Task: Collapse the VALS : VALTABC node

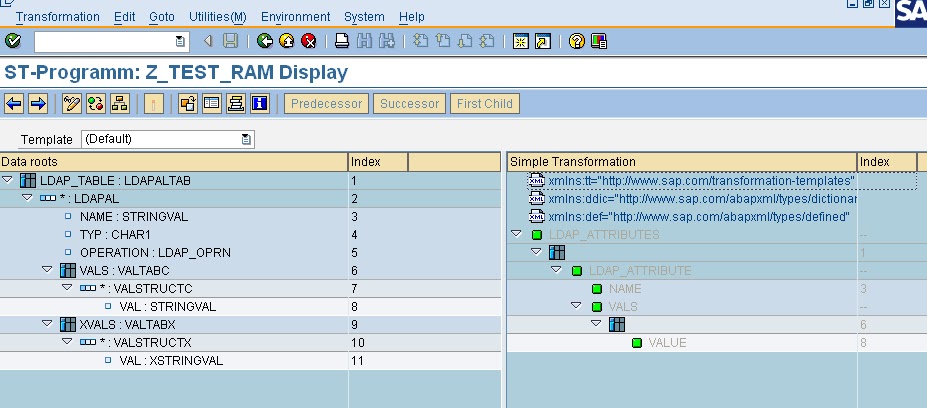Action: (x=47, y=270)
